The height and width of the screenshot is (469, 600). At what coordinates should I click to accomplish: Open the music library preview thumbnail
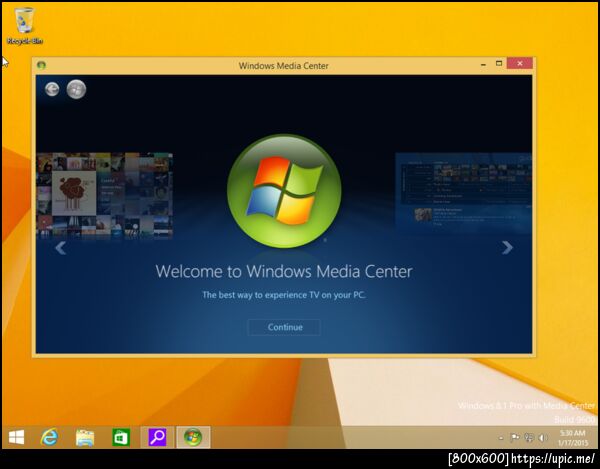tap(104, 195)
